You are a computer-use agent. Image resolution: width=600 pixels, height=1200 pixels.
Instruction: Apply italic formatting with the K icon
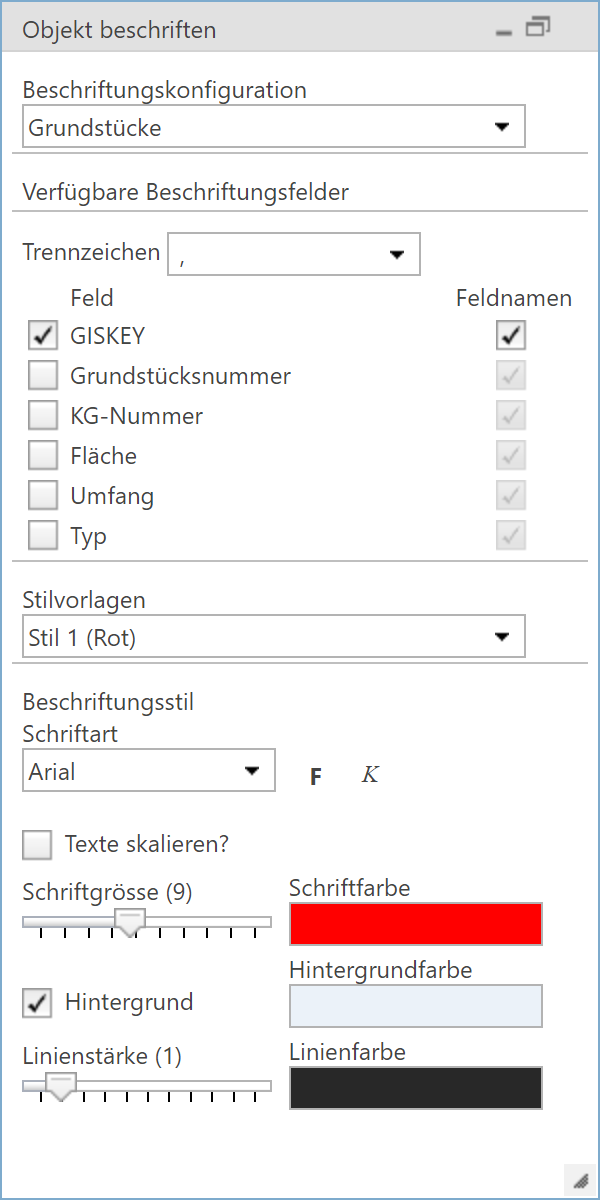pos(369,775)
